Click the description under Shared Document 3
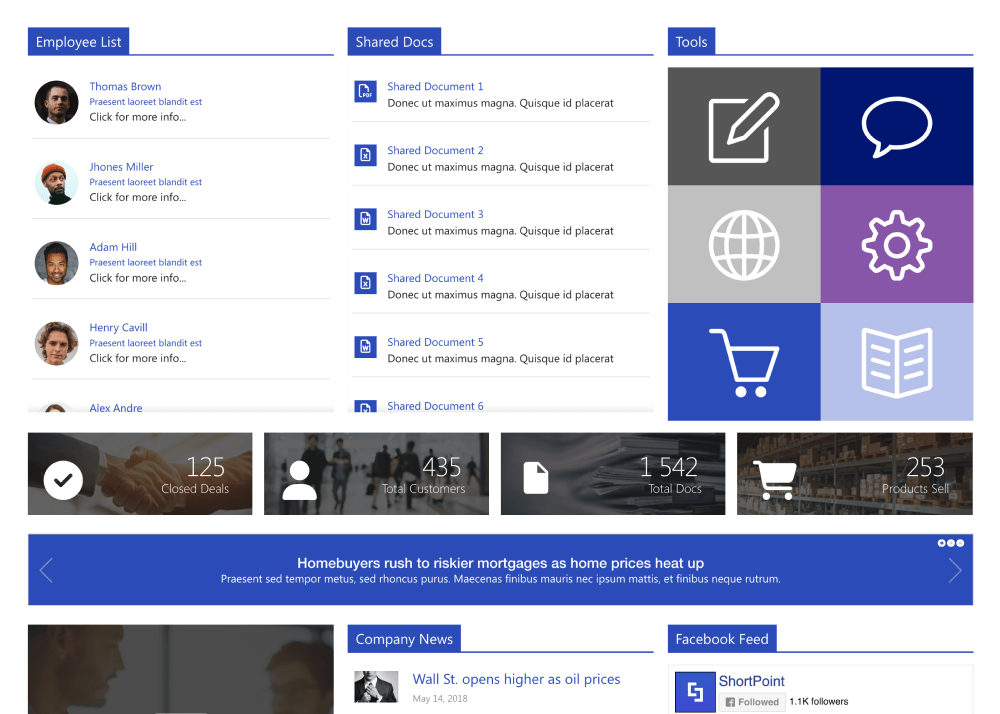 coord(501,231)
